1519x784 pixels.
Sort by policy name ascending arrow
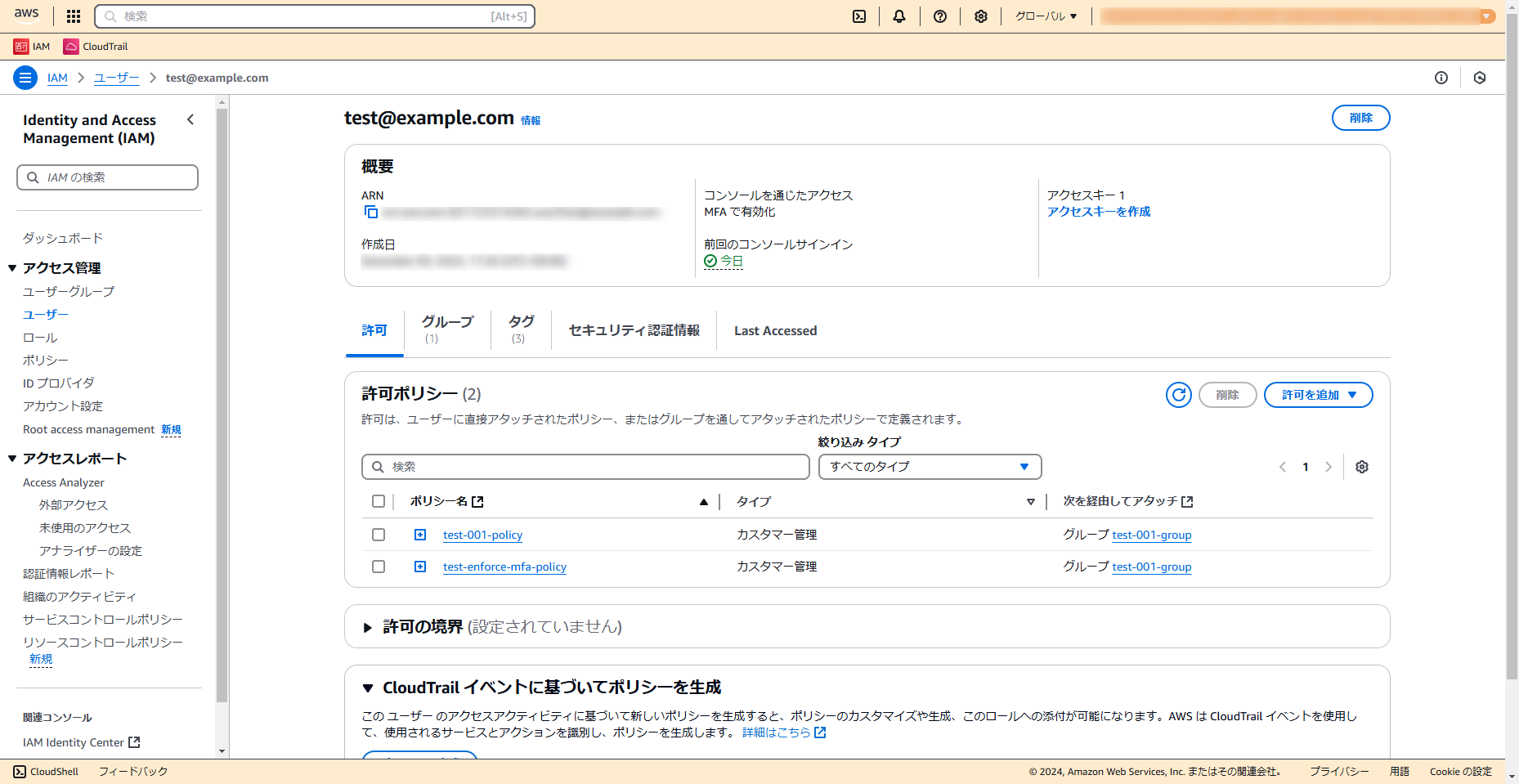click(704, 502)
